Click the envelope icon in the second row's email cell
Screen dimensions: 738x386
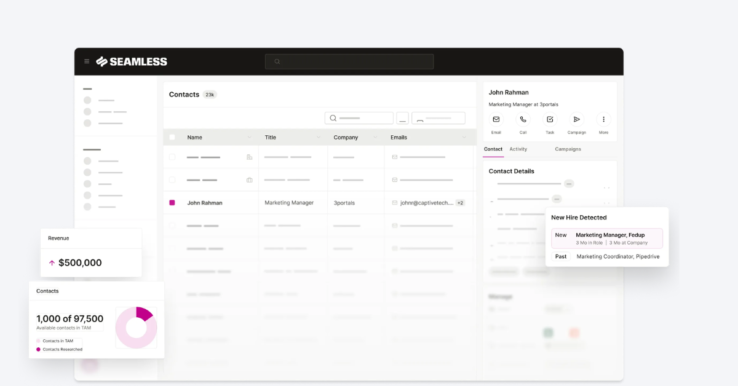(394, 180)
